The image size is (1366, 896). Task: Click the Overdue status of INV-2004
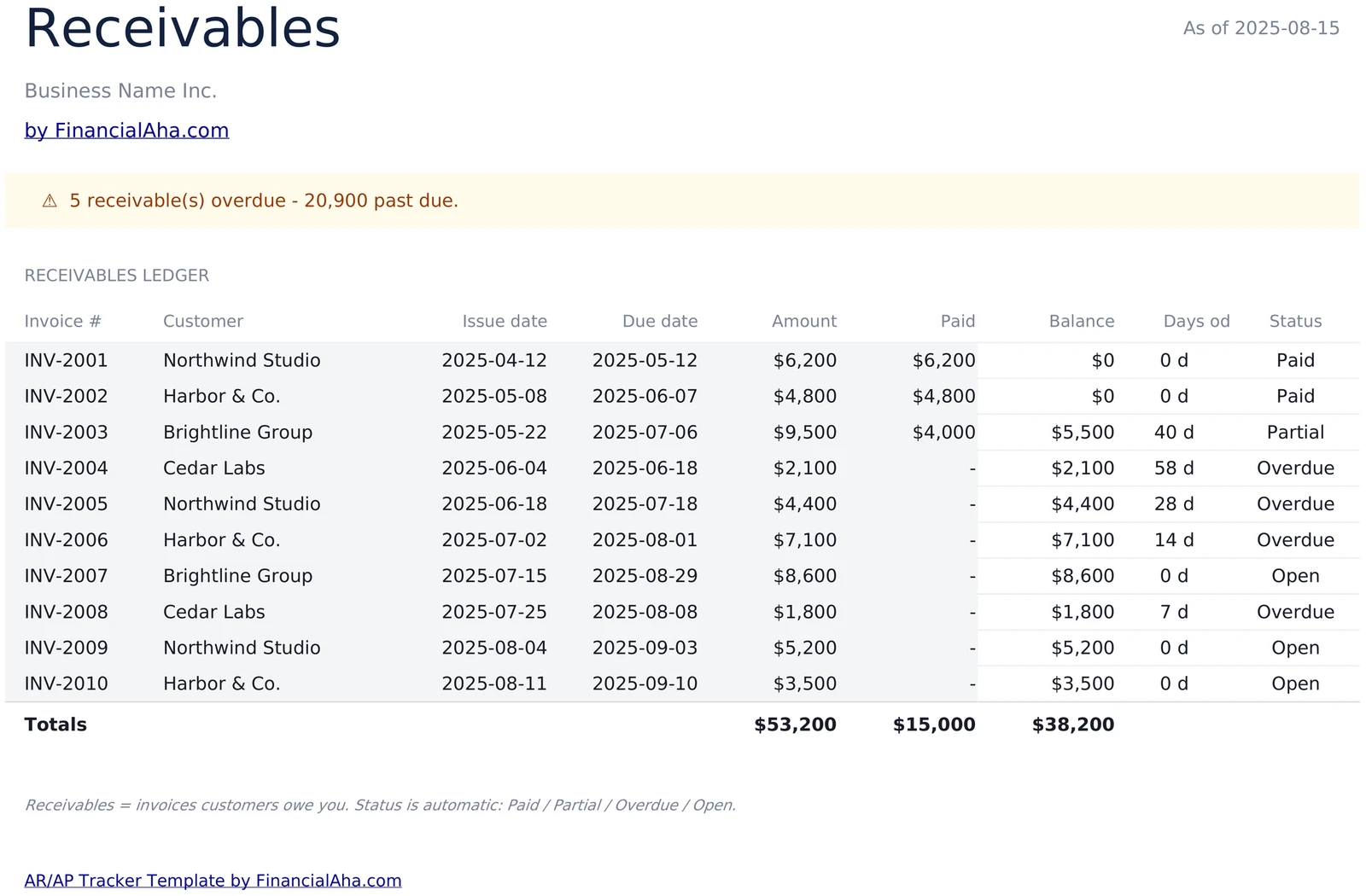tap(1295, 468)
